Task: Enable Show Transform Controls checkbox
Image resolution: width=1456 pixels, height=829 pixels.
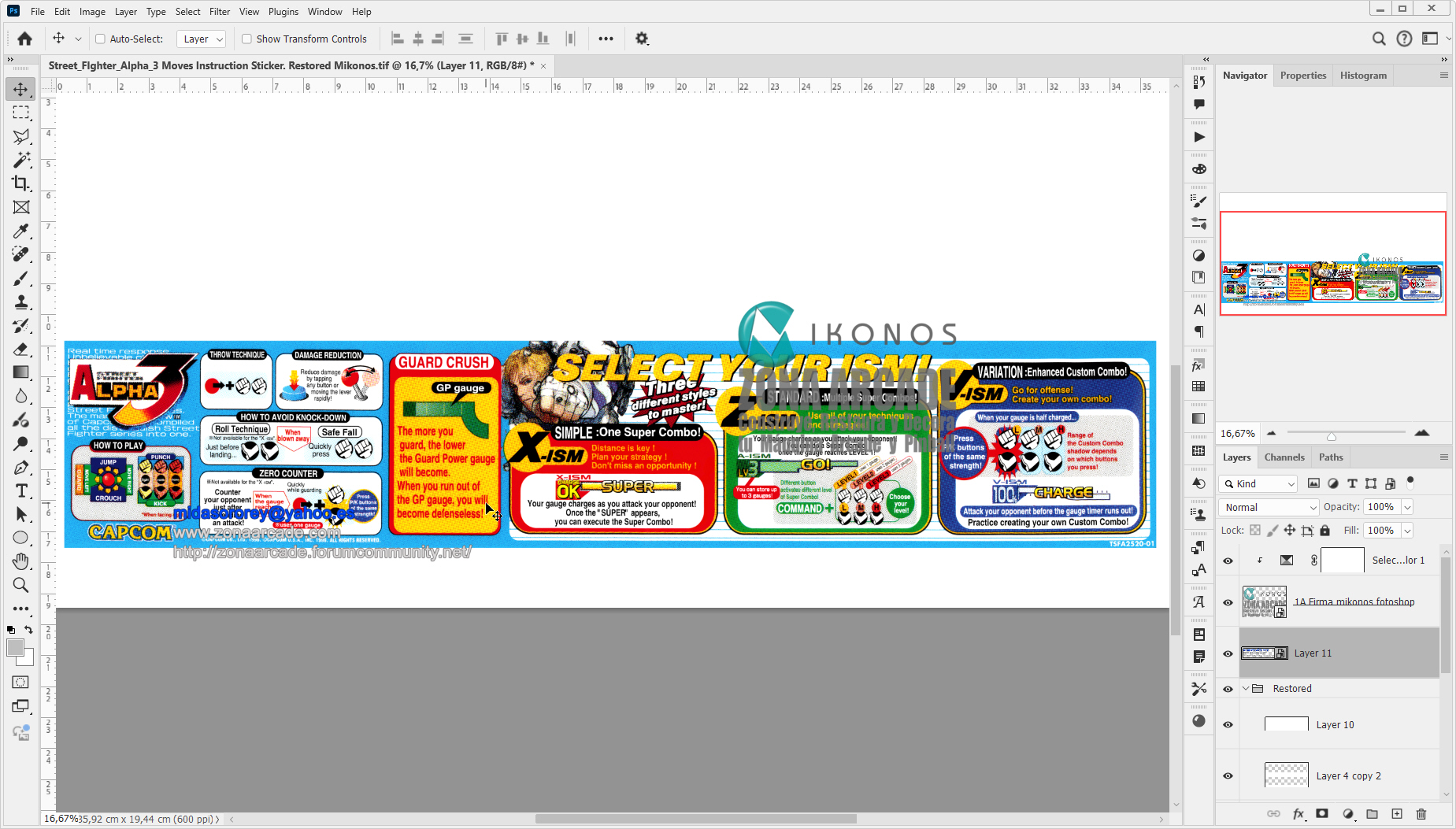Action: pos(246,39)
